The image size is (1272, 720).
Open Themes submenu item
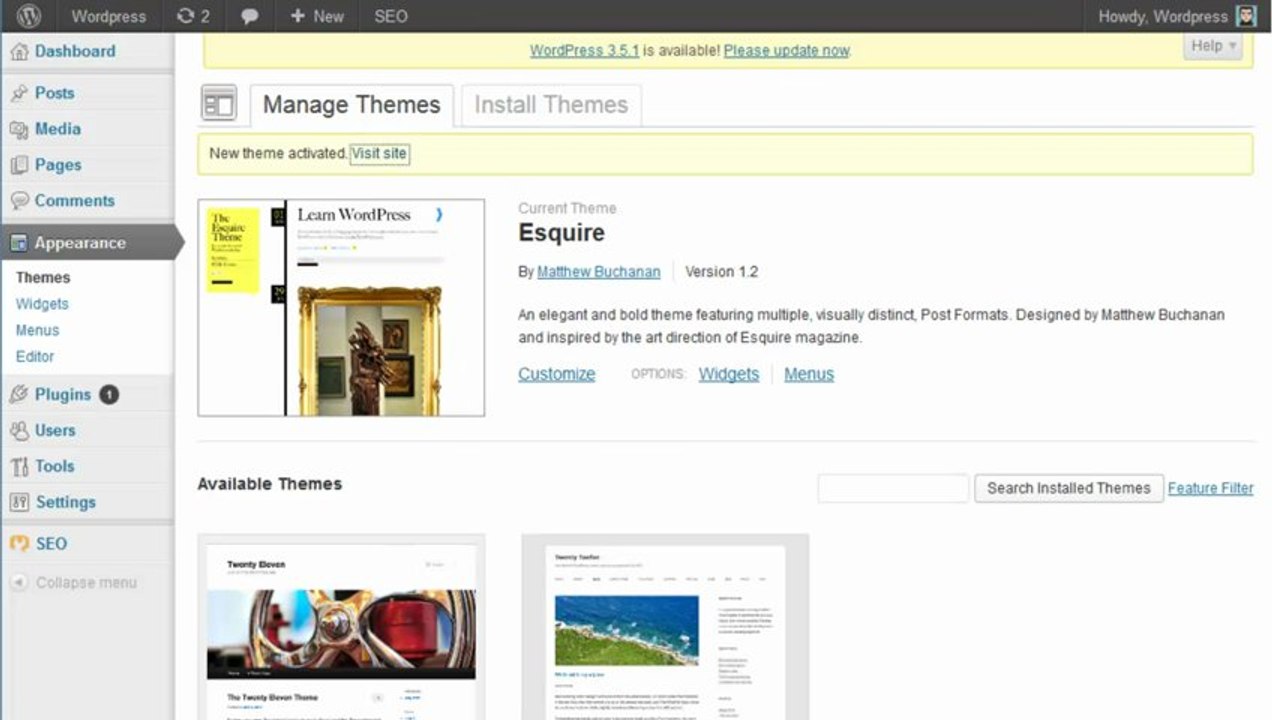43,278
